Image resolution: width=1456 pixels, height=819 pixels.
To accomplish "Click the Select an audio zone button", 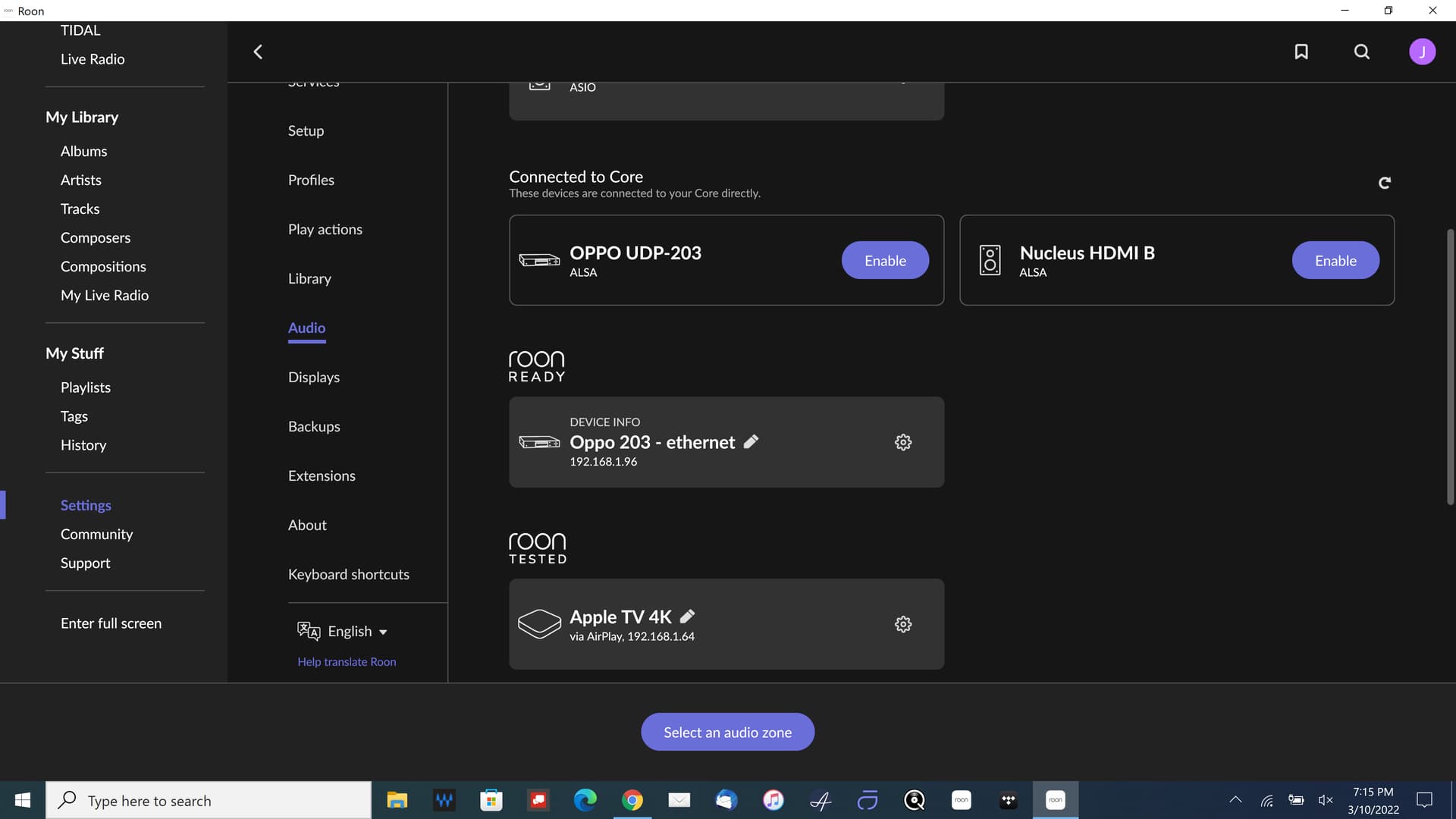I will click(727, 732).
